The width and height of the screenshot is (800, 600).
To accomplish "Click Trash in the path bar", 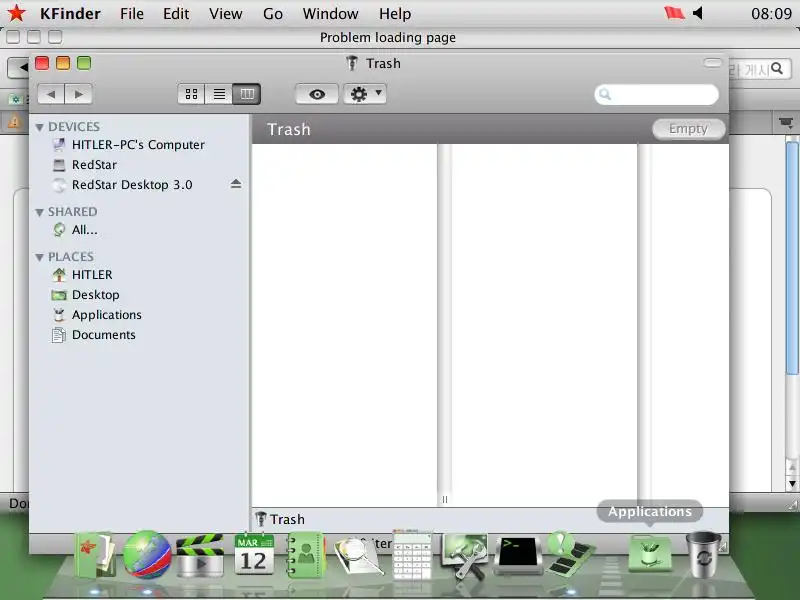I will (280, 519).
